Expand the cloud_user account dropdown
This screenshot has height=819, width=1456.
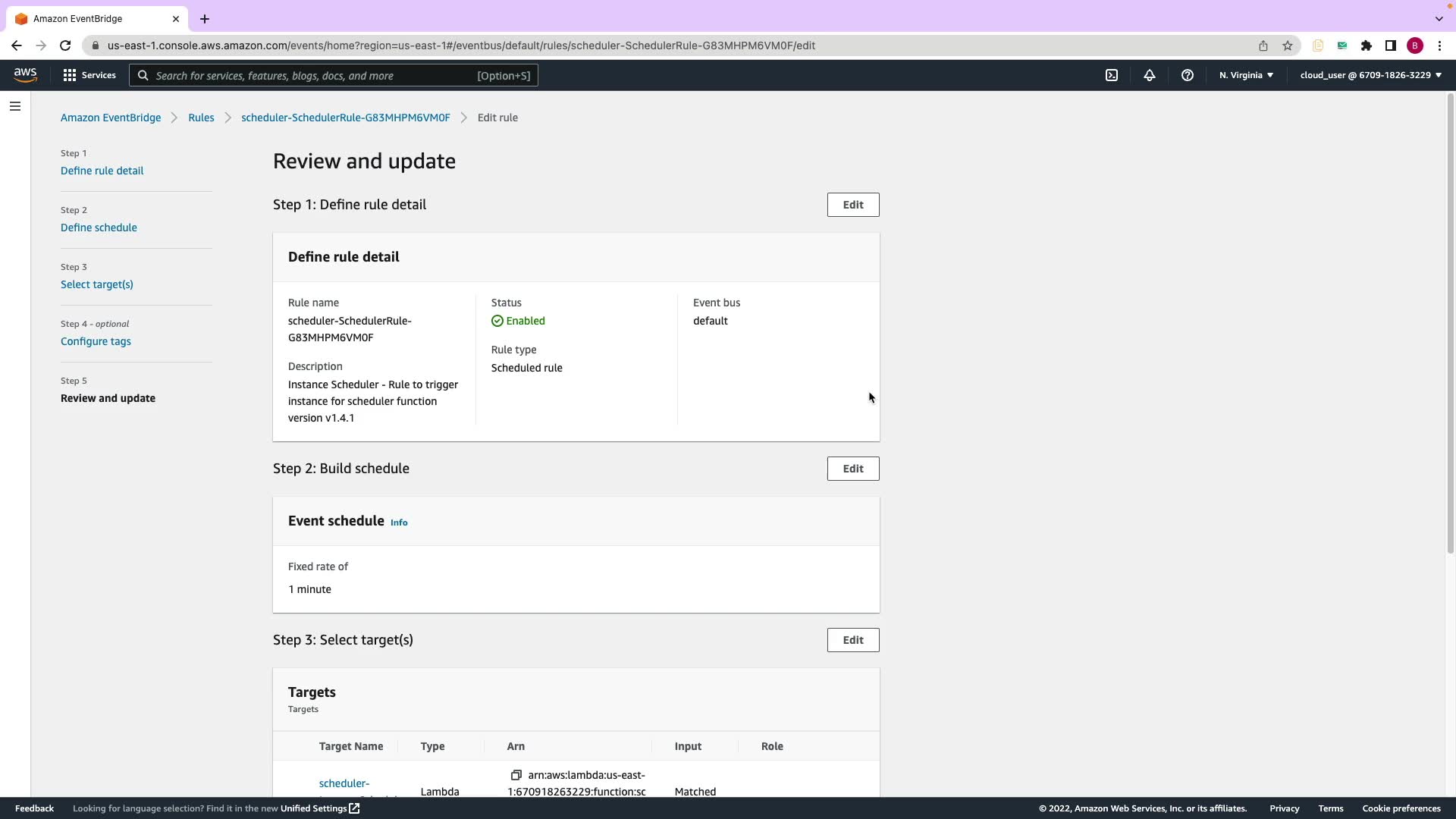point(1370,75)
